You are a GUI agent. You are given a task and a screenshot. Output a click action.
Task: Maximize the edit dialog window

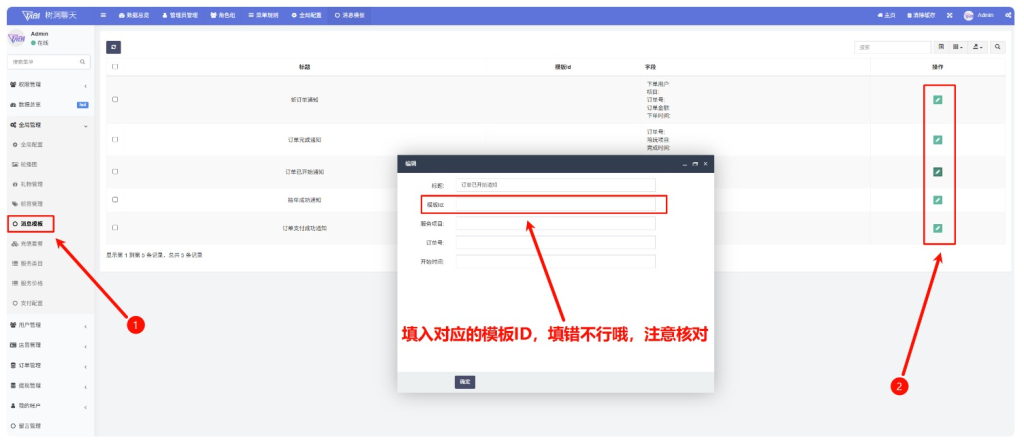point(695,164)
